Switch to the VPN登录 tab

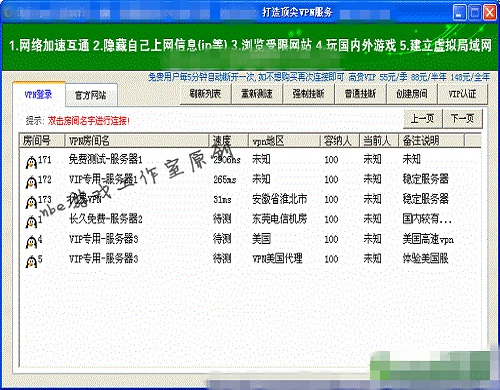(x=39, y=95)
